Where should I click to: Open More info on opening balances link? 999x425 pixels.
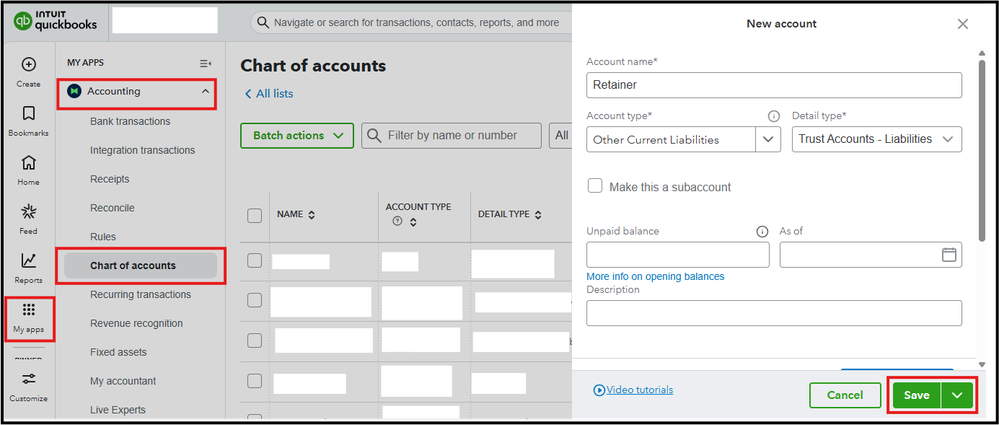[x=655, y=276]
